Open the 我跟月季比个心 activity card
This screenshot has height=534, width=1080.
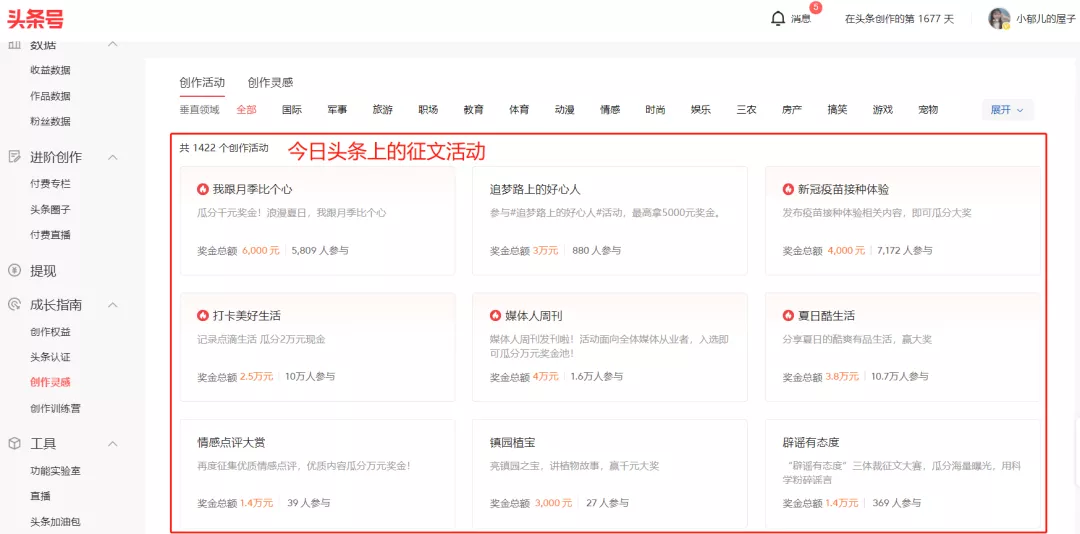point(317,220)
